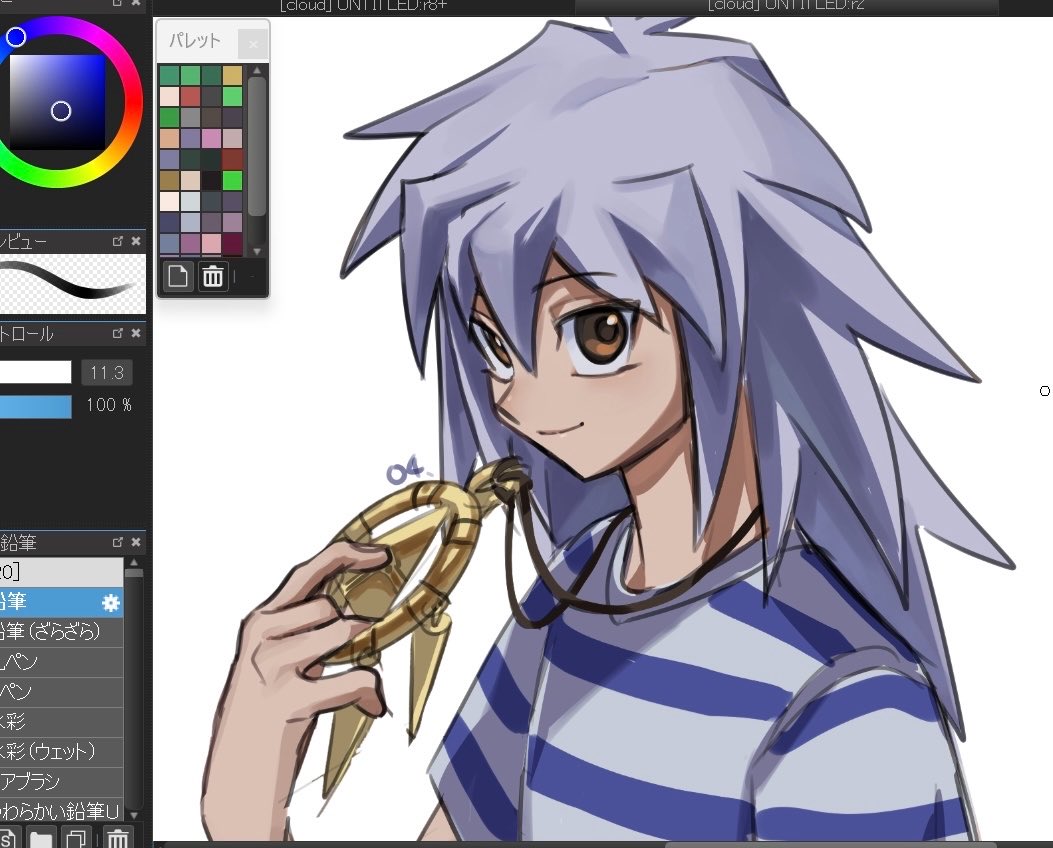Close the brush preview panel
This screenshot has width=1053, height=848.
click(x=136, y=241)
